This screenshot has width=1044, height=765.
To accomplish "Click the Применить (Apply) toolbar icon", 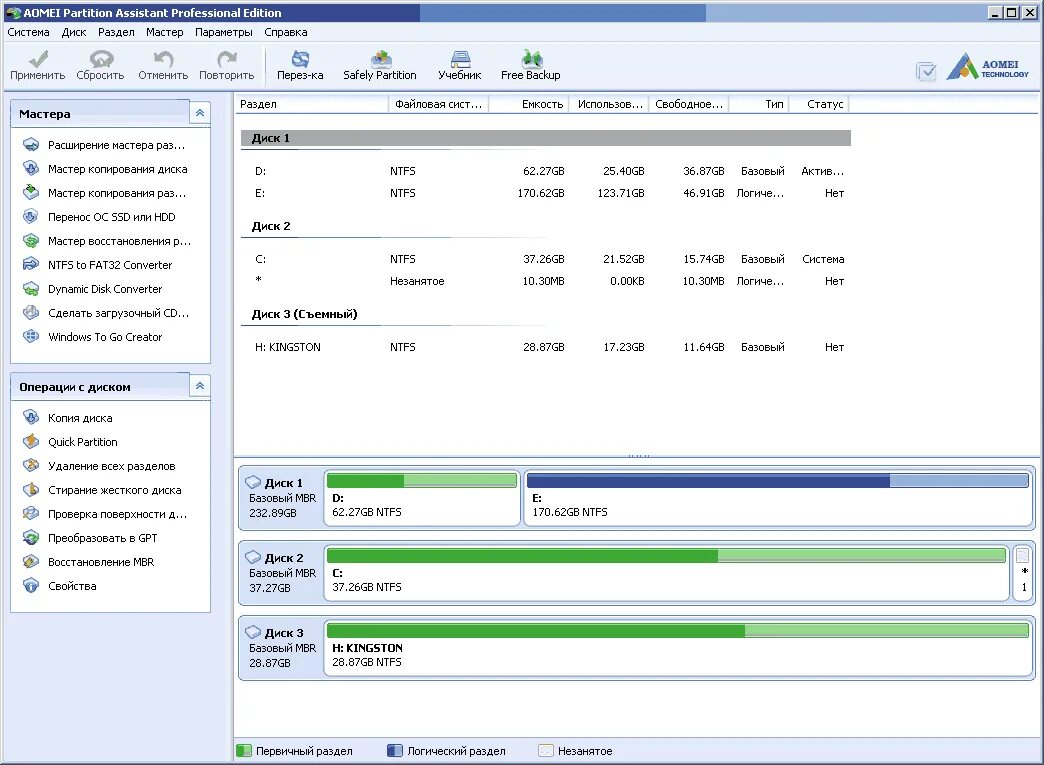I will coord(37,65).
